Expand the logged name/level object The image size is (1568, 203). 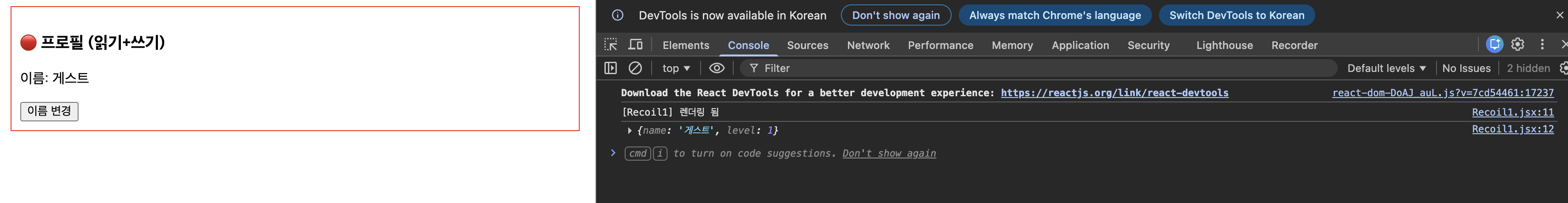coord(630,131)
